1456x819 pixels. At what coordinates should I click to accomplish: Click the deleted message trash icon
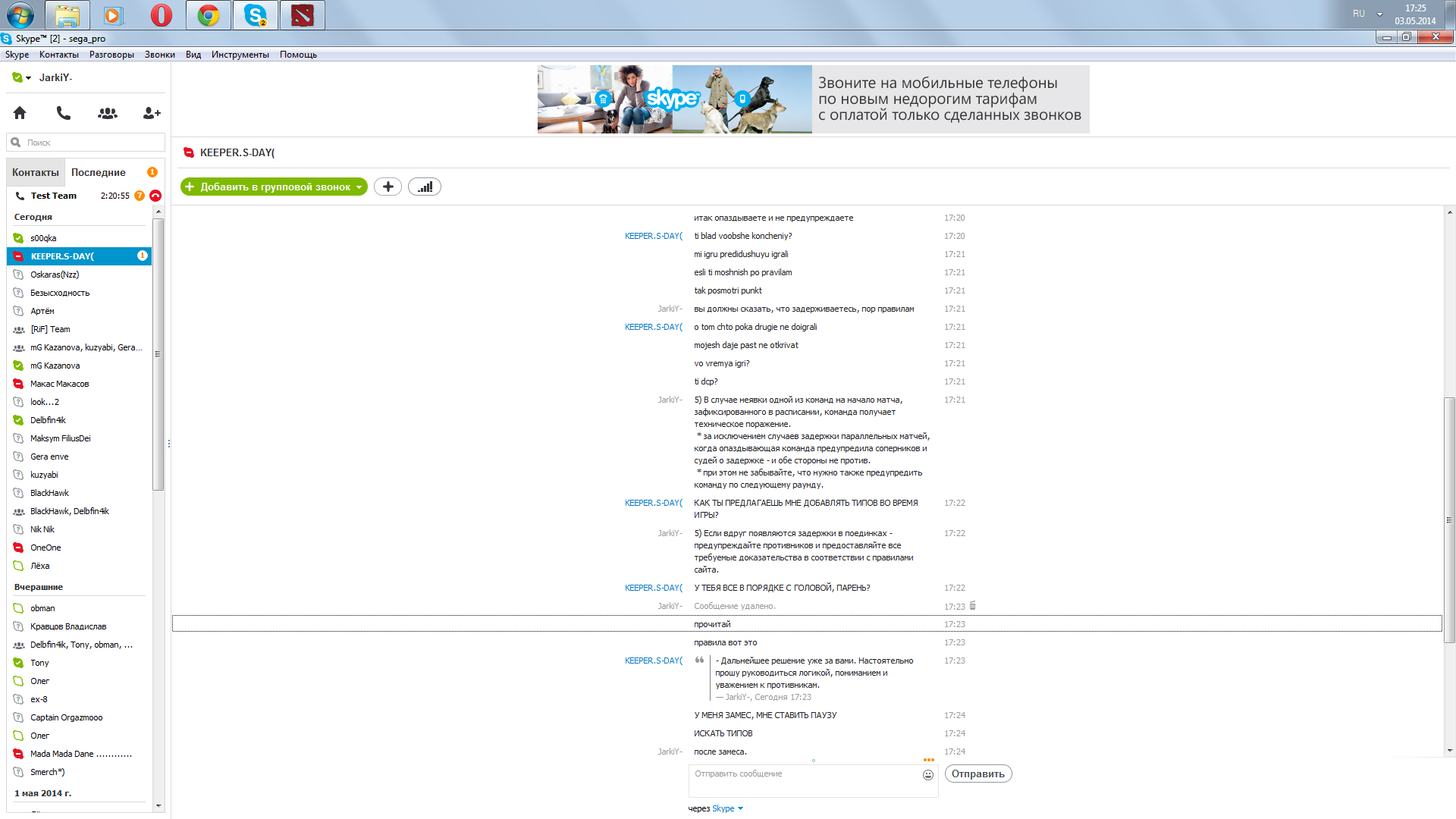tap(972, 605)
